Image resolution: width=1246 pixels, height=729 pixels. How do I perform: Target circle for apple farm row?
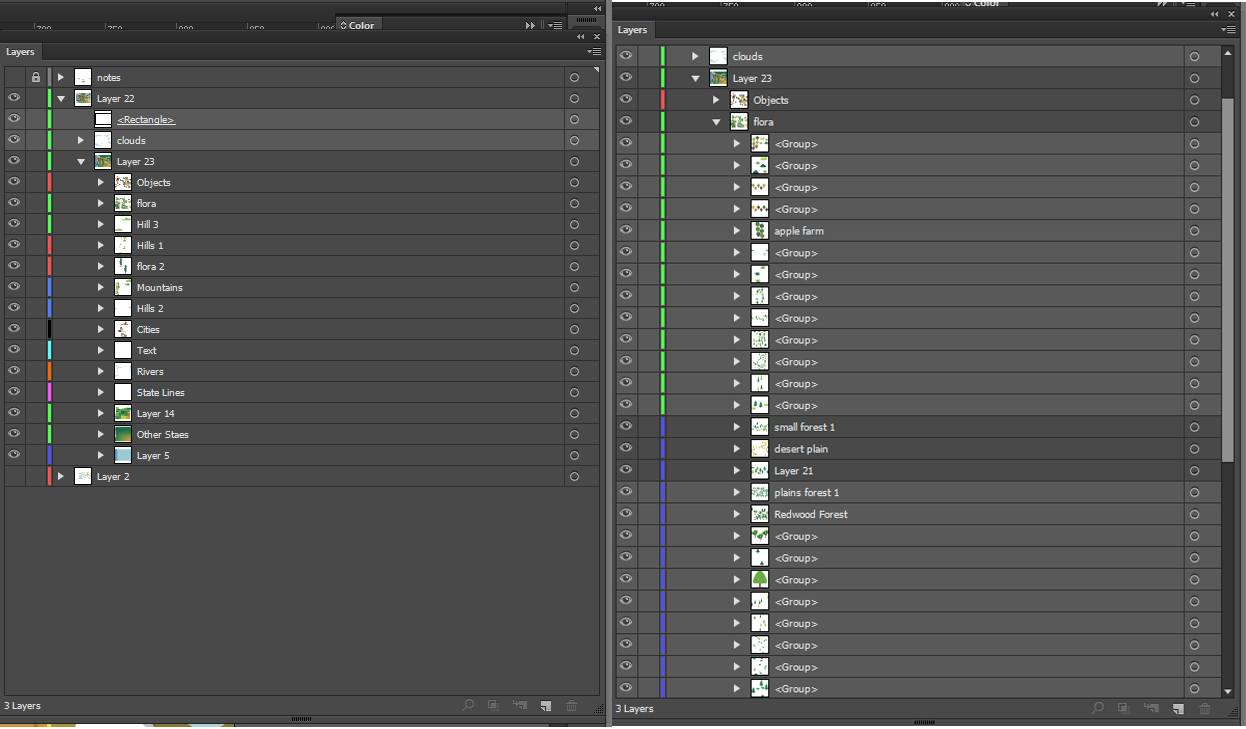click(x=1194, y=231)
